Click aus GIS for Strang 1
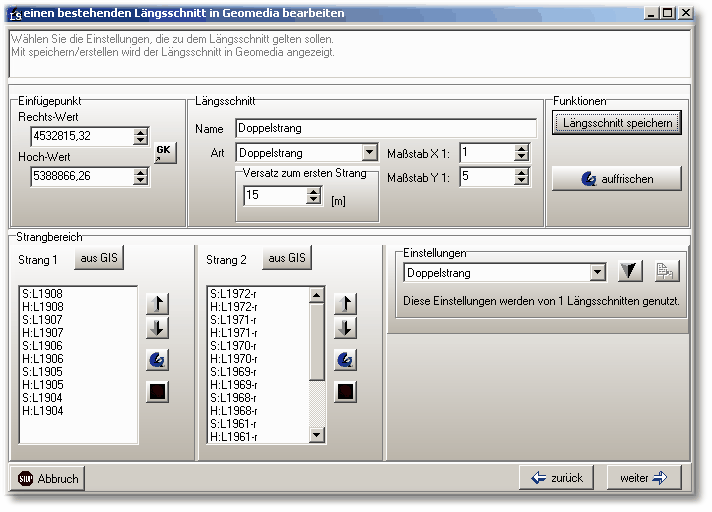The height and width of the screenshot is (512, 712). 99,258
